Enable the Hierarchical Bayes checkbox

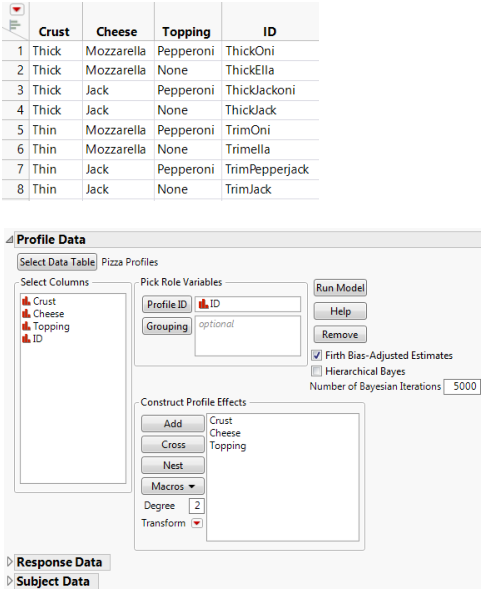(x=316, y=371)
